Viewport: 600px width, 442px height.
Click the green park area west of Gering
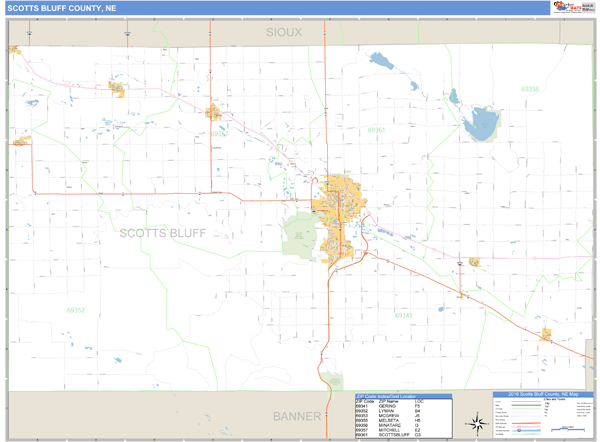click(x=299, y=234)
